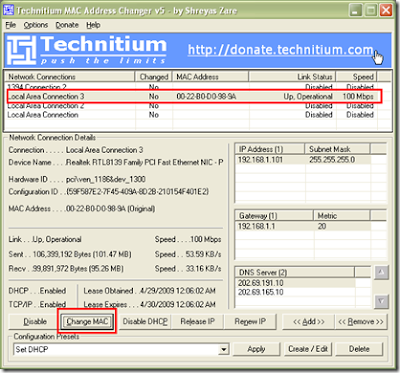
Task: Close the Technitium window
Action: coord(386,10)
